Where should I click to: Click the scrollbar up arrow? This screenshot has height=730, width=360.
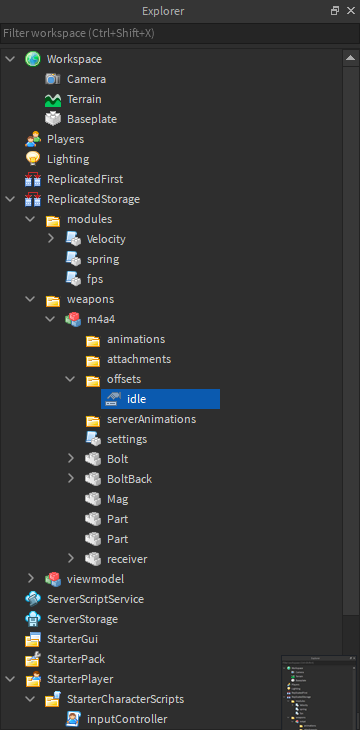coord(350,58)
